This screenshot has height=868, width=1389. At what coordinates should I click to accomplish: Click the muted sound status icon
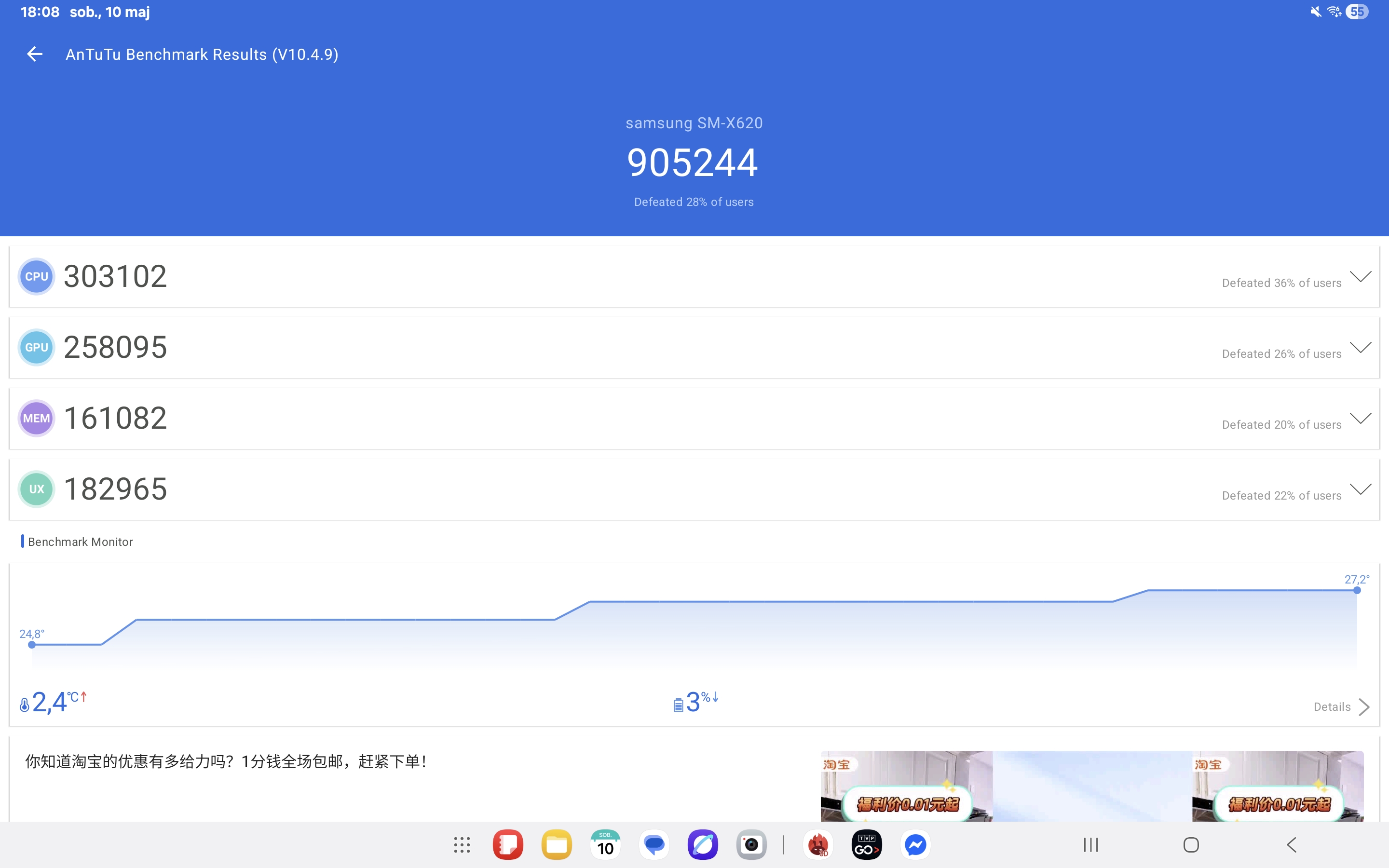point(1316,12)
